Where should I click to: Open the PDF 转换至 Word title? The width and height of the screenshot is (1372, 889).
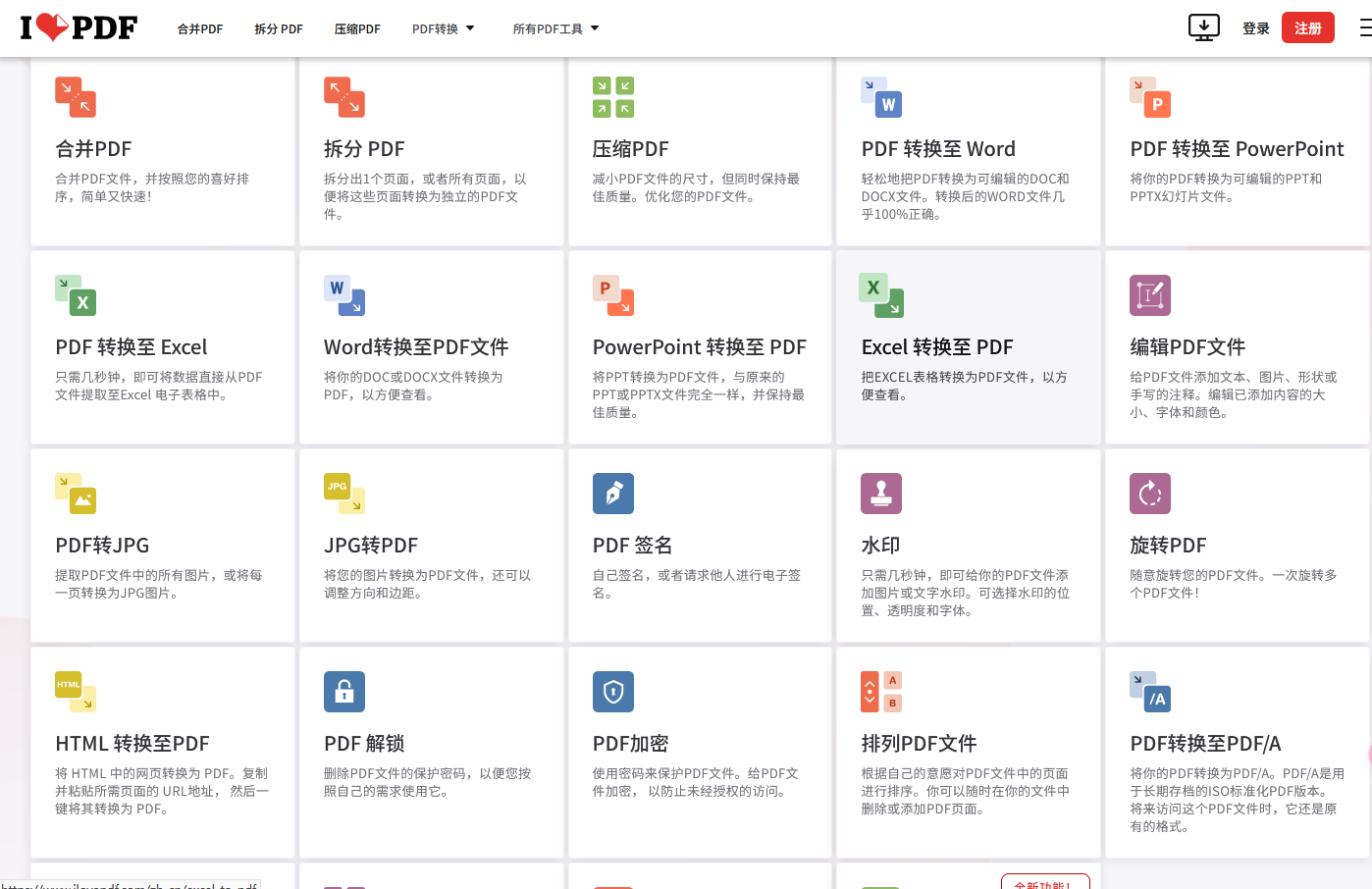point(938,149)
